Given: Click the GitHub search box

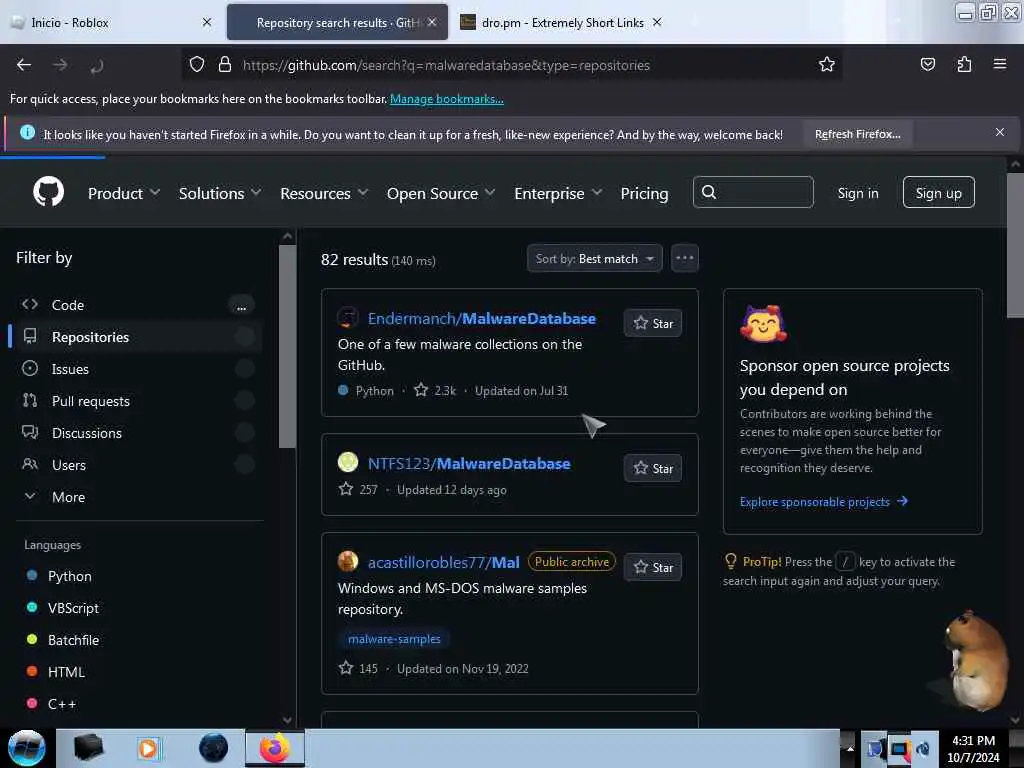Looking at the screenshot, I should (753, 192).
